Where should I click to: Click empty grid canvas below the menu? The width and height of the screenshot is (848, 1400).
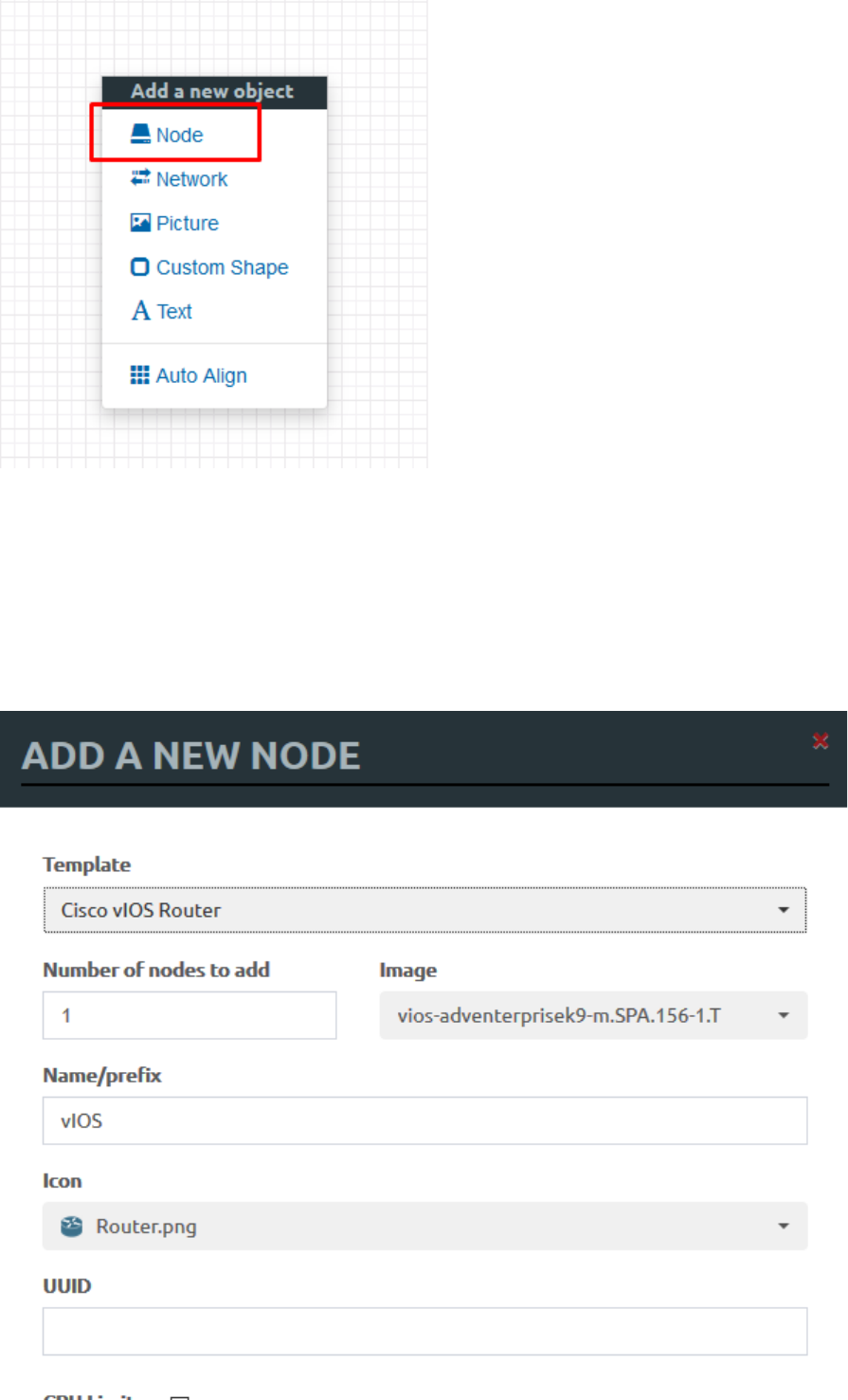pyautogui.click(x=213, y=441)
